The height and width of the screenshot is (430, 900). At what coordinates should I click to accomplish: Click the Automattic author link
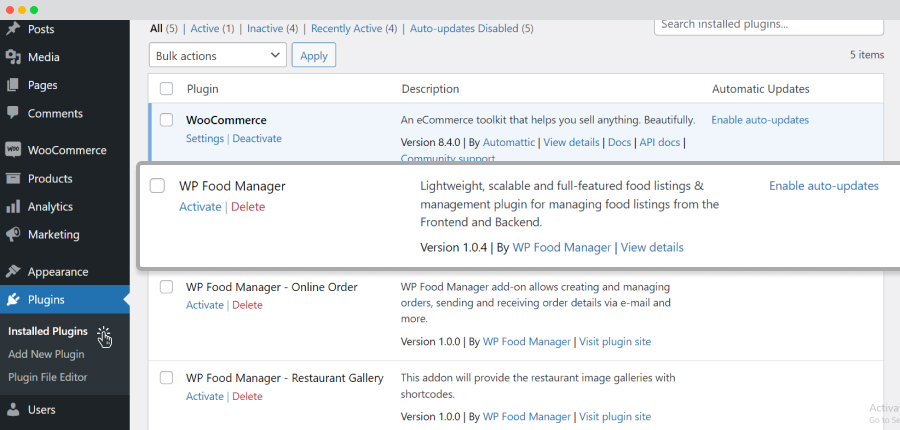[509, 142]
